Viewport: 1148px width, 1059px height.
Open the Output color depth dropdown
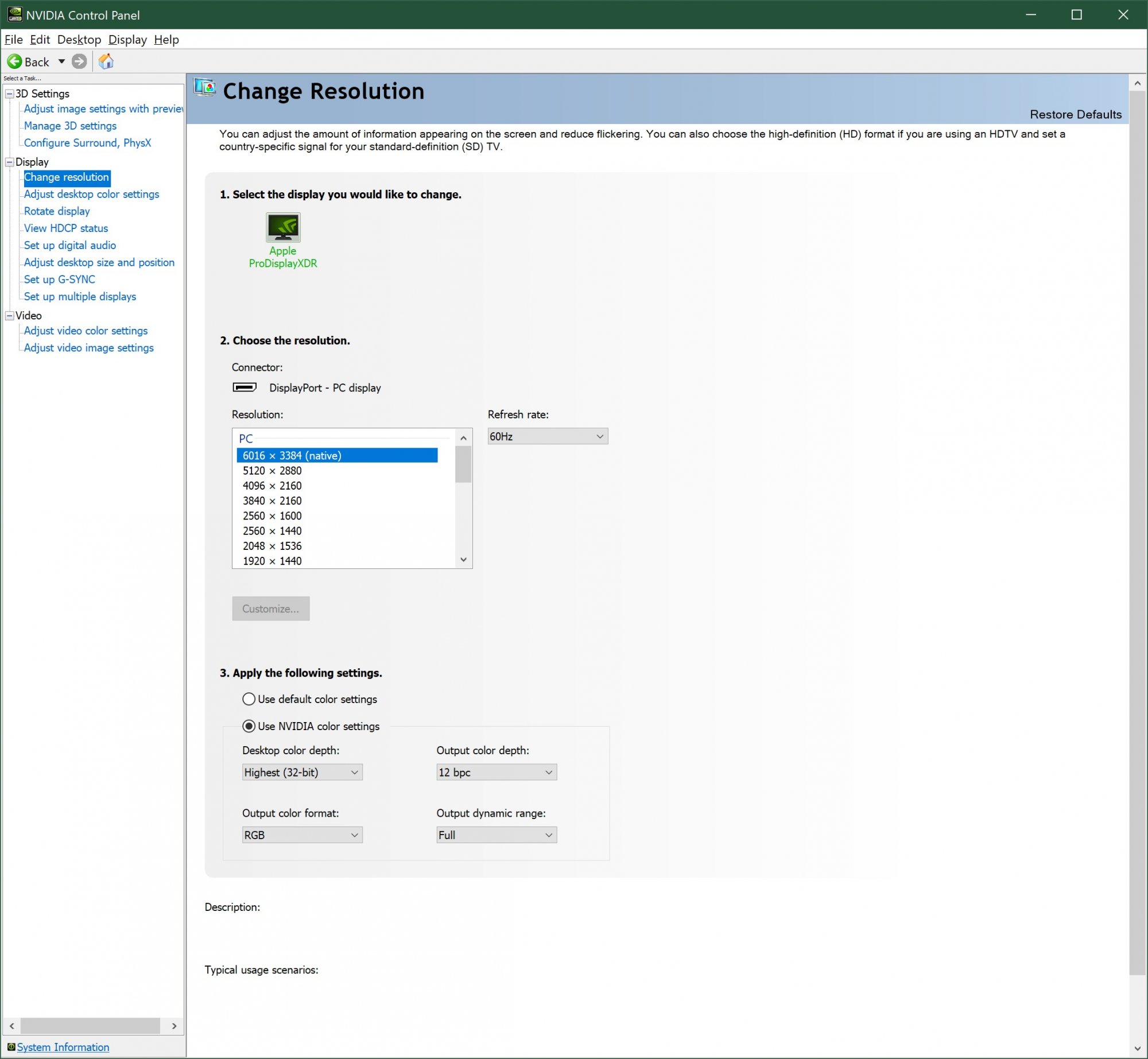pos(496,773)
